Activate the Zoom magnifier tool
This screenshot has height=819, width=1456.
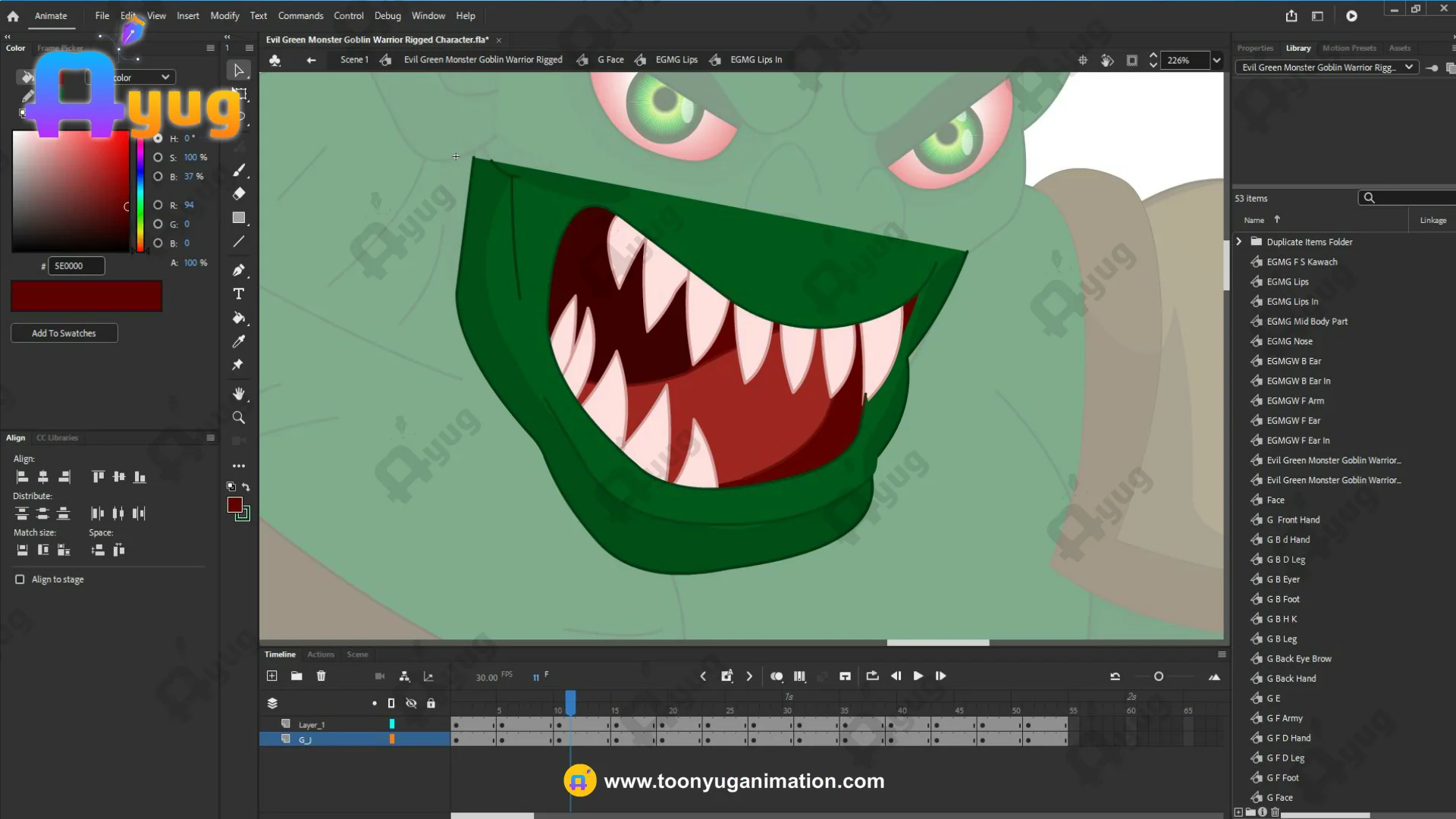click(x=239, y=418)
